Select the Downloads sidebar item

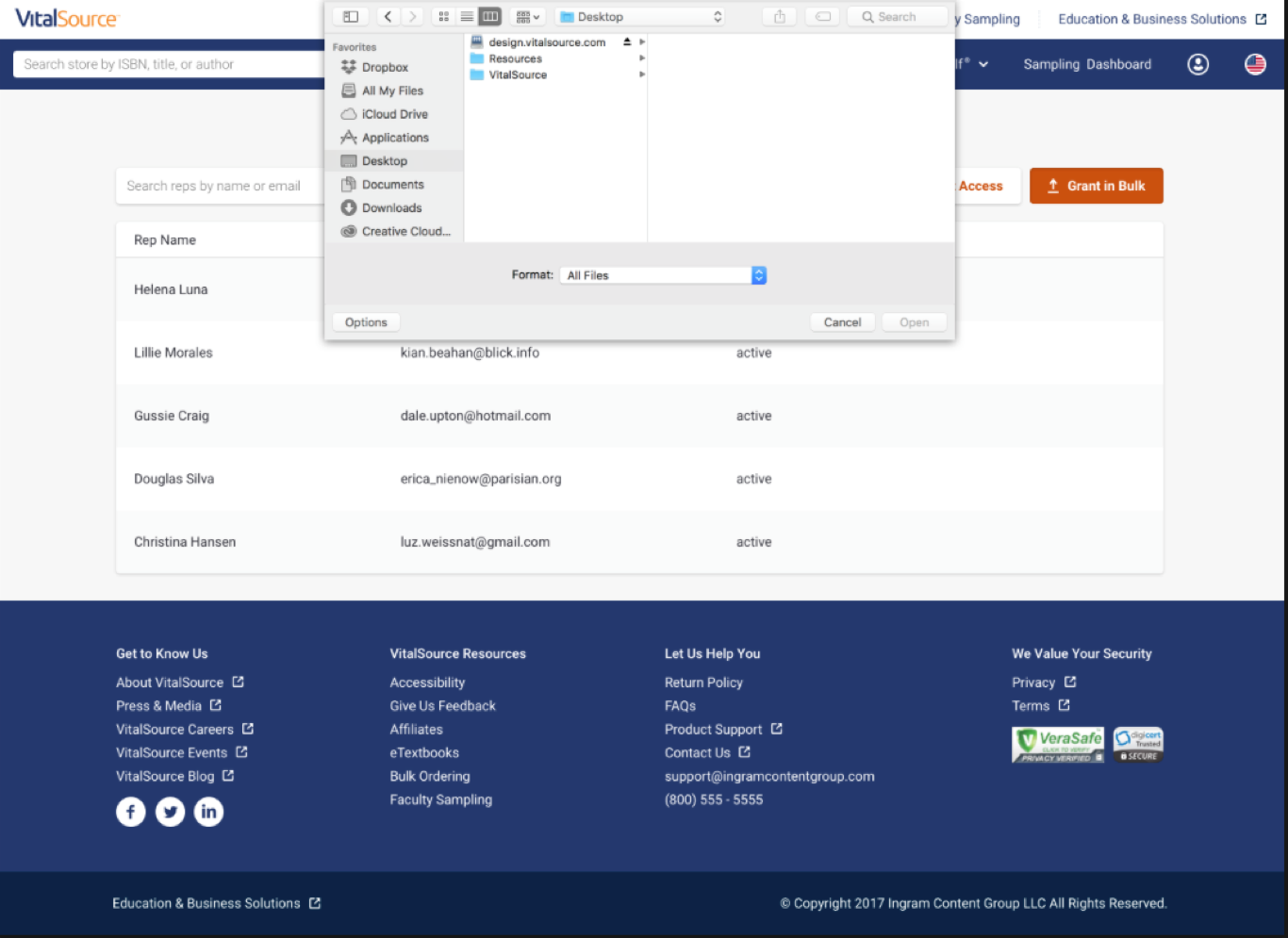tap(389, 207)
